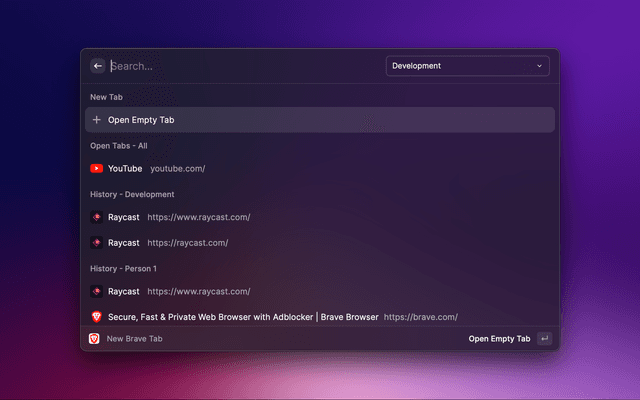Click Raycast icon under History - Person 1

[97, 292]
